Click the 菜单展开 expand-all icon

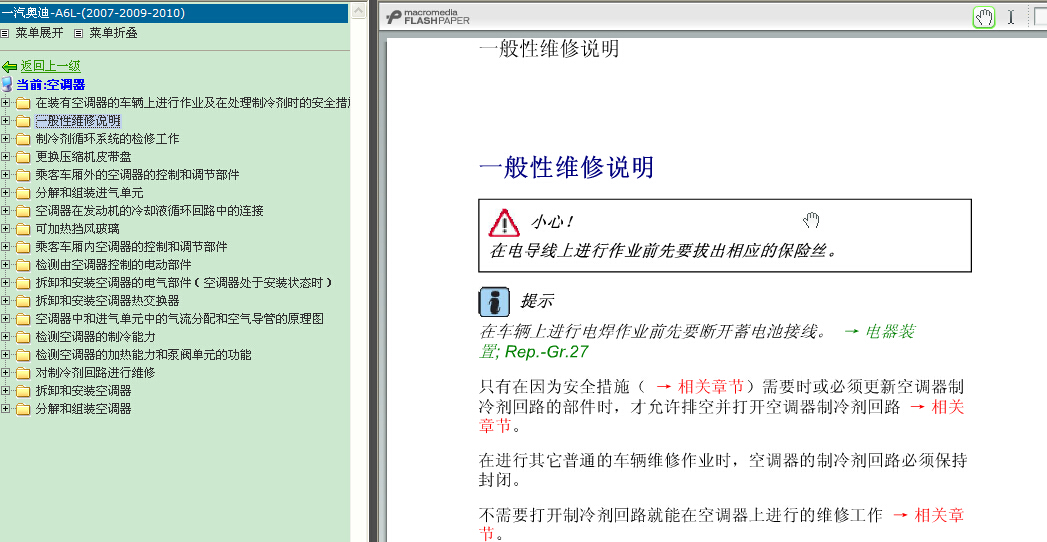(5, 33)
